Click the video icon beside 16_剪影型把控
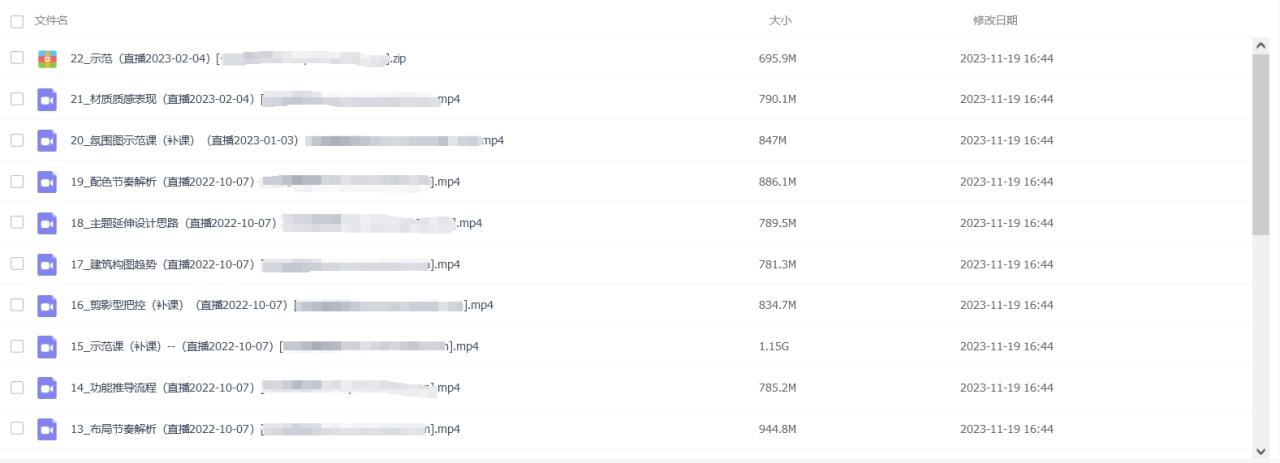Image resolution: width=1280 pixels, height=463 pixels. click(47, 305)
